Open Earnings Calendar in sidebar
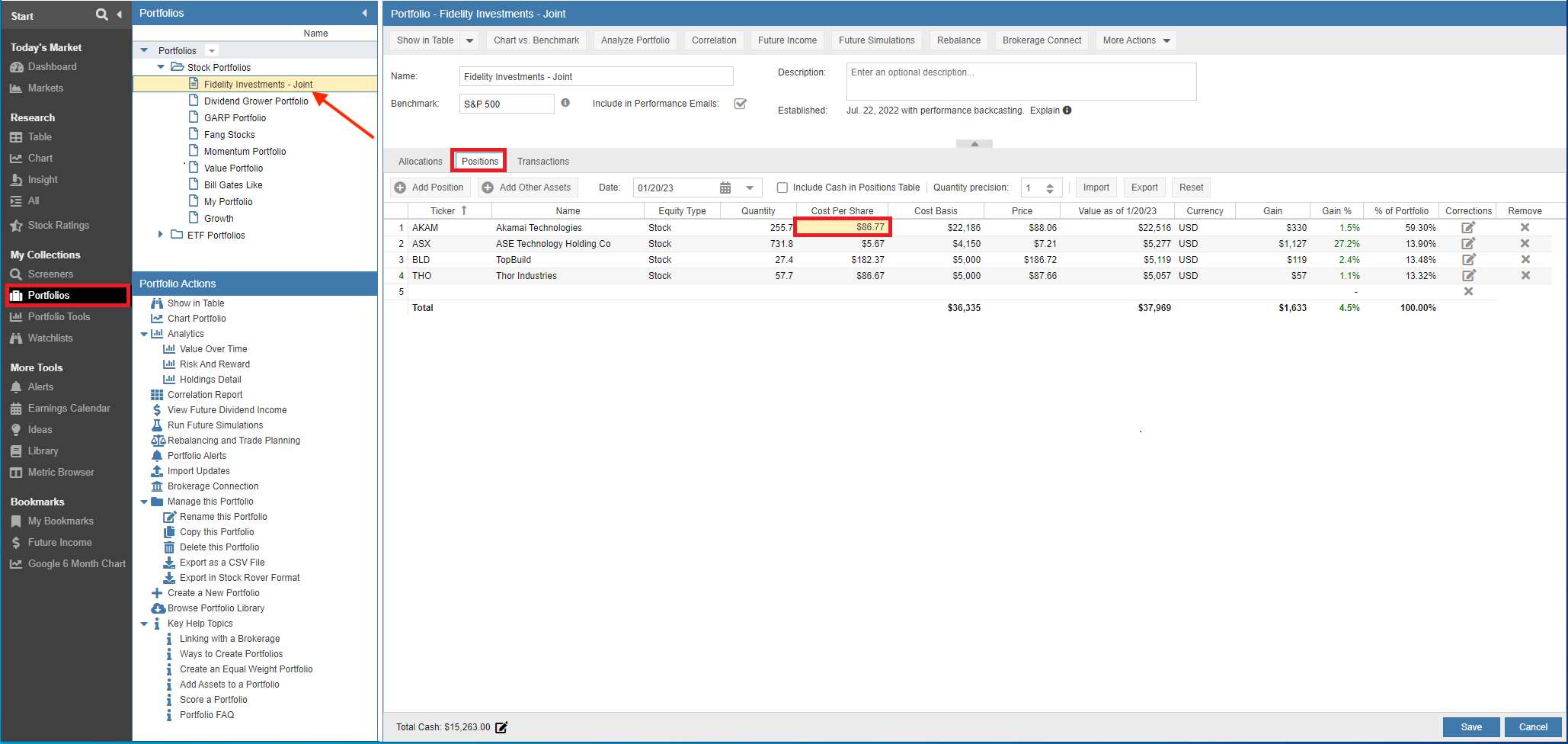1568x744 pixels. (69, 409)
